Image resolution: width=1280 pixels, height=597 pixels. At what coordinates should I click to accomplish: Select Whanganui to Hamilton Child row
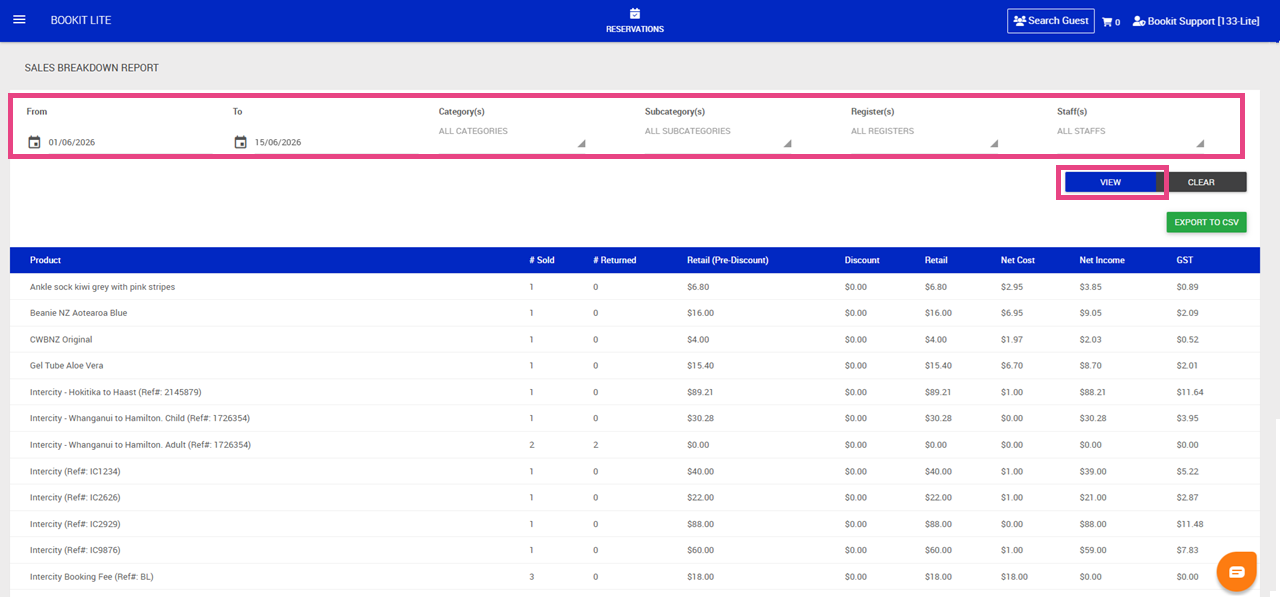coord(635,418)
